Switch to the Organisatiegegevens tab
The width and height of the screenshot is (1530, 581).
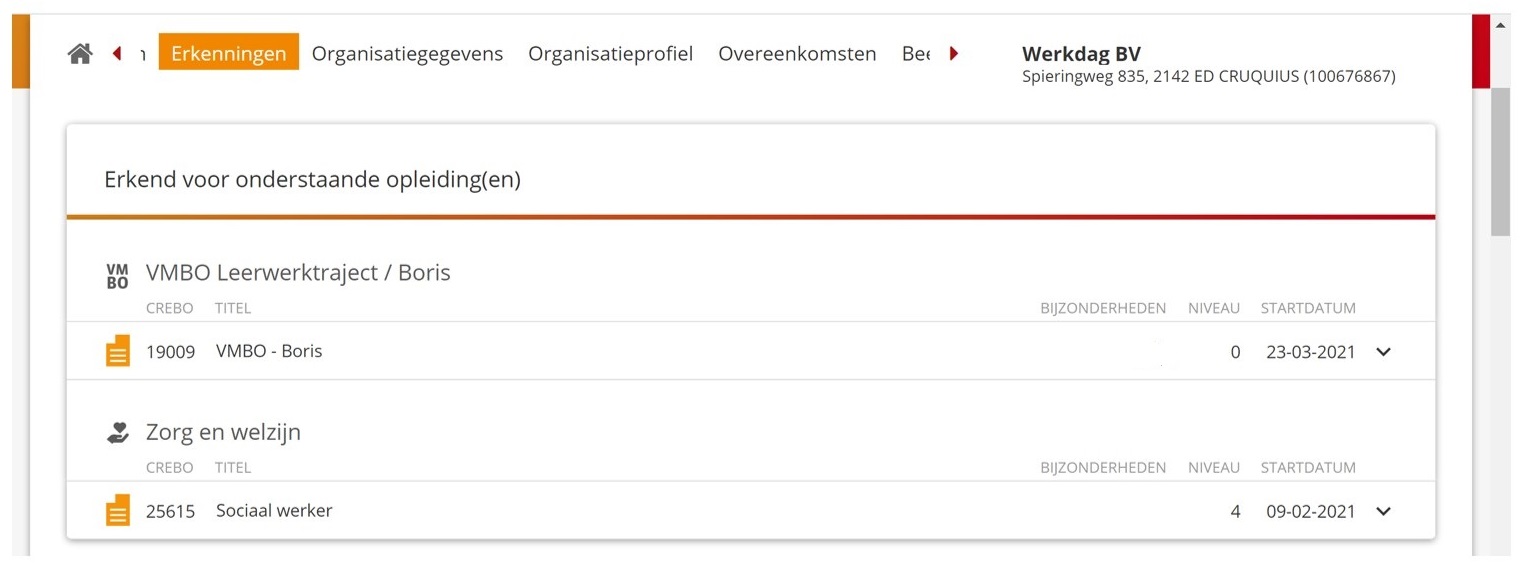coord(407,53)
